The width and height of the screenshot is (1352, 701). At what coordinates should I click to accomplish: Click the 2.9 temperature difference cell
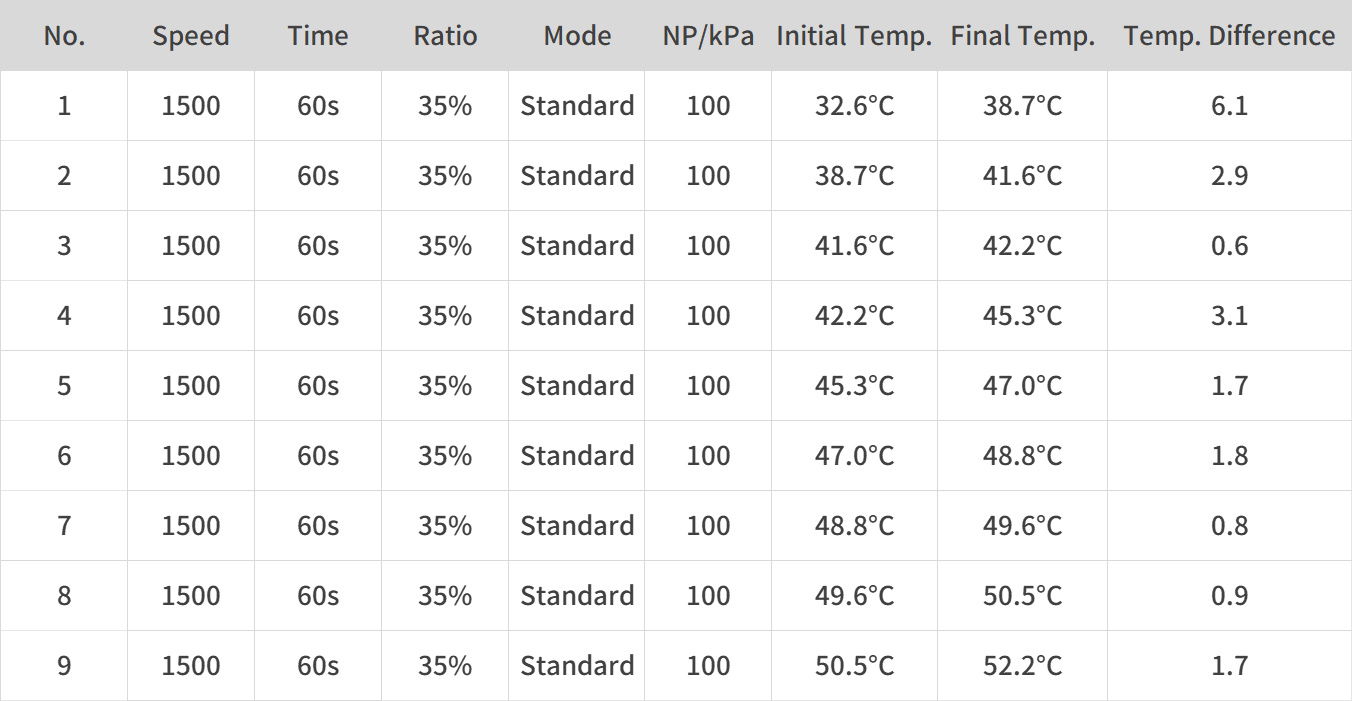click(x=1229, y=176)
